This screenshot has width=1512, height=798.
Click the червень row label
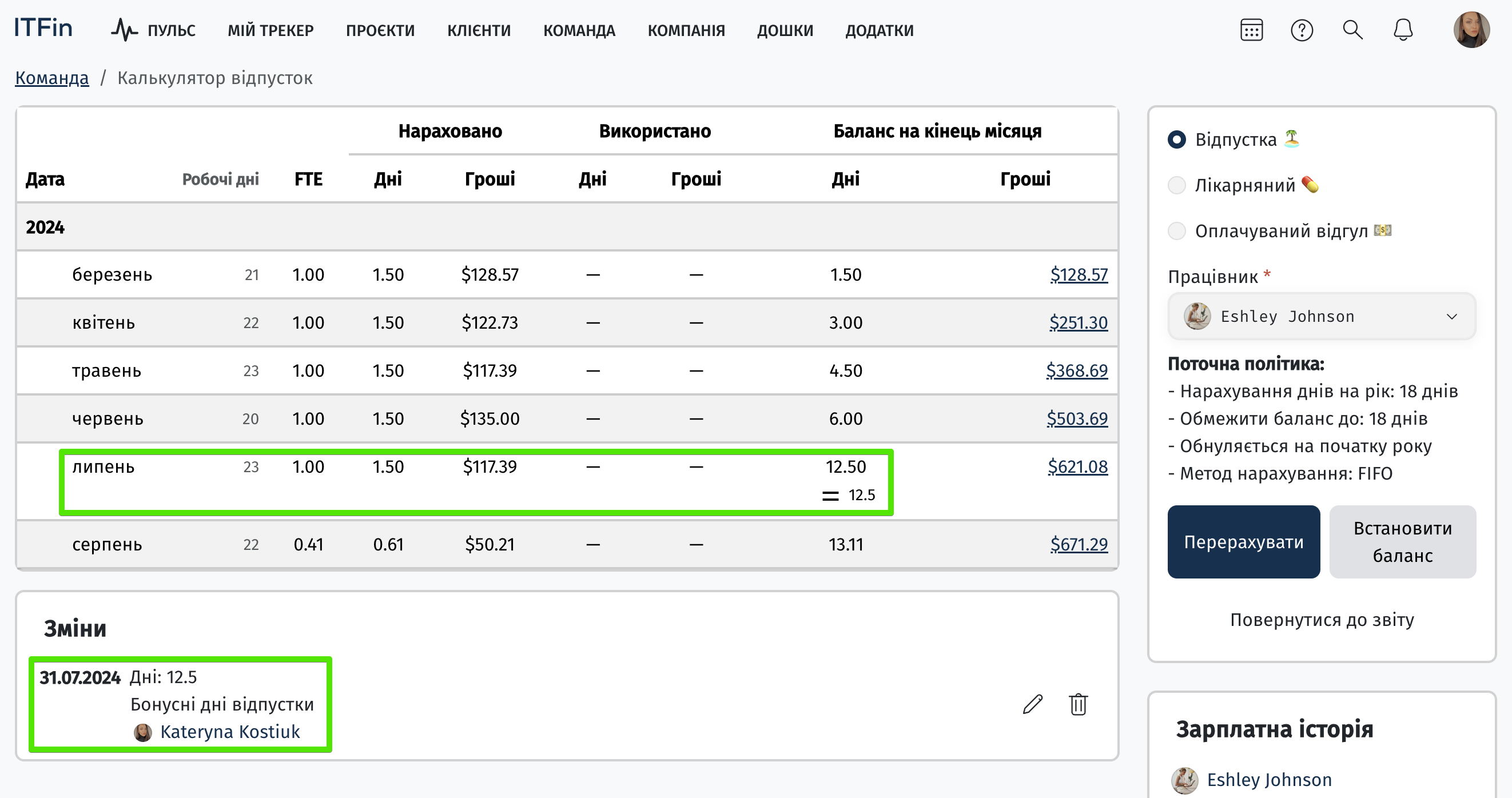pyautogui.click(x=108, y=419)
